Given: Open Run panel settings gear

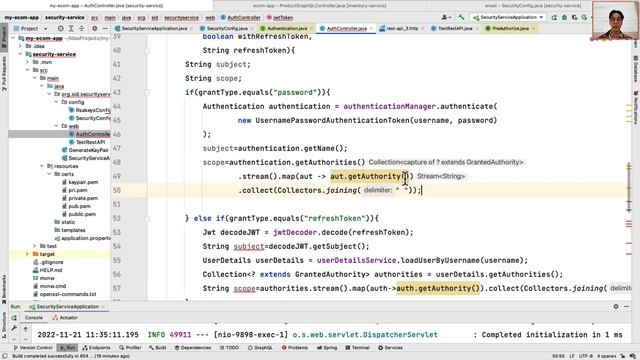Looking at the screenshot, I should tap(616, 307).
